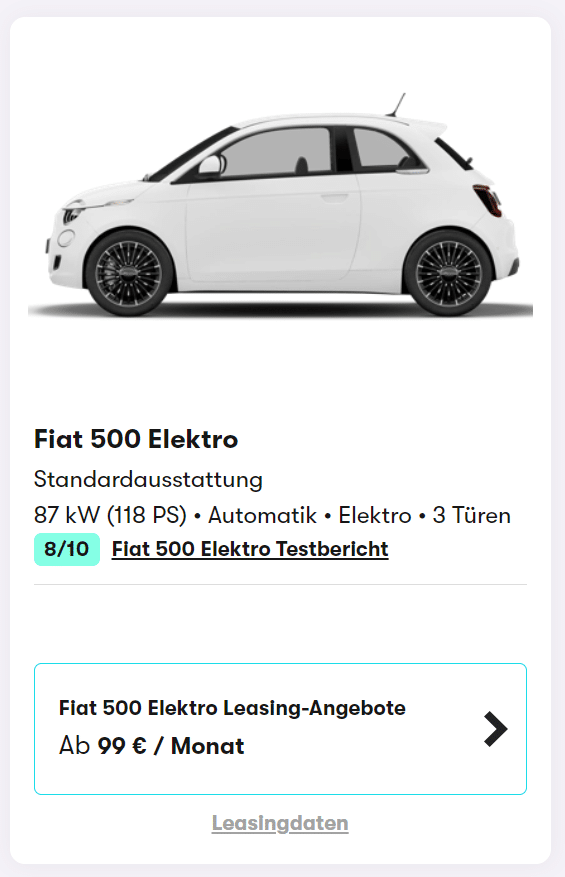The height and width of the screenshot is (877, 565).
Task: Click the 3 Türen label
Action: click(x=472, y=515)
